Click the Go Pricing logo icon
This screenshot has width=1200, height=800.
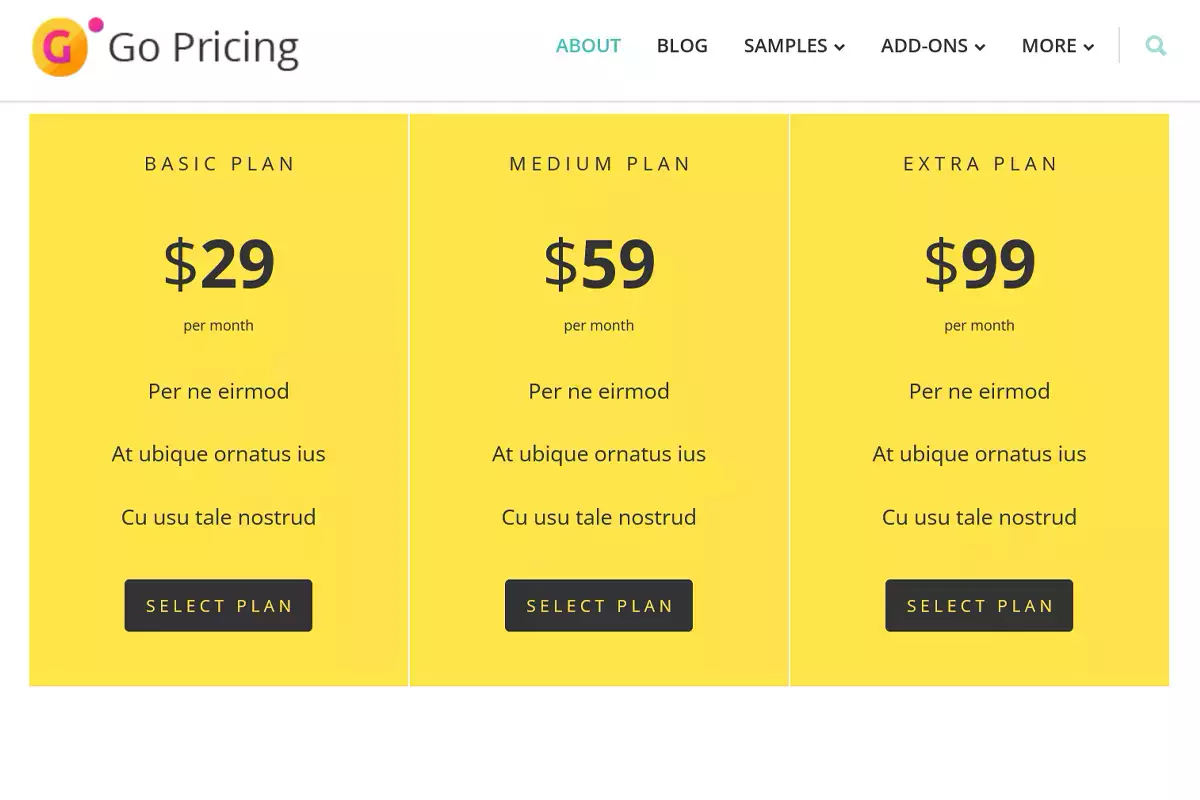pyautogui.click(x=62, y=47)
